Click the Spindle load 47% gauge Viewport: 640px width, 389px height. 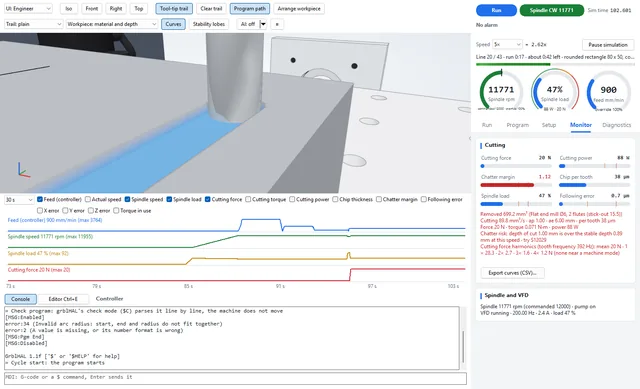[x=555, y=91]
